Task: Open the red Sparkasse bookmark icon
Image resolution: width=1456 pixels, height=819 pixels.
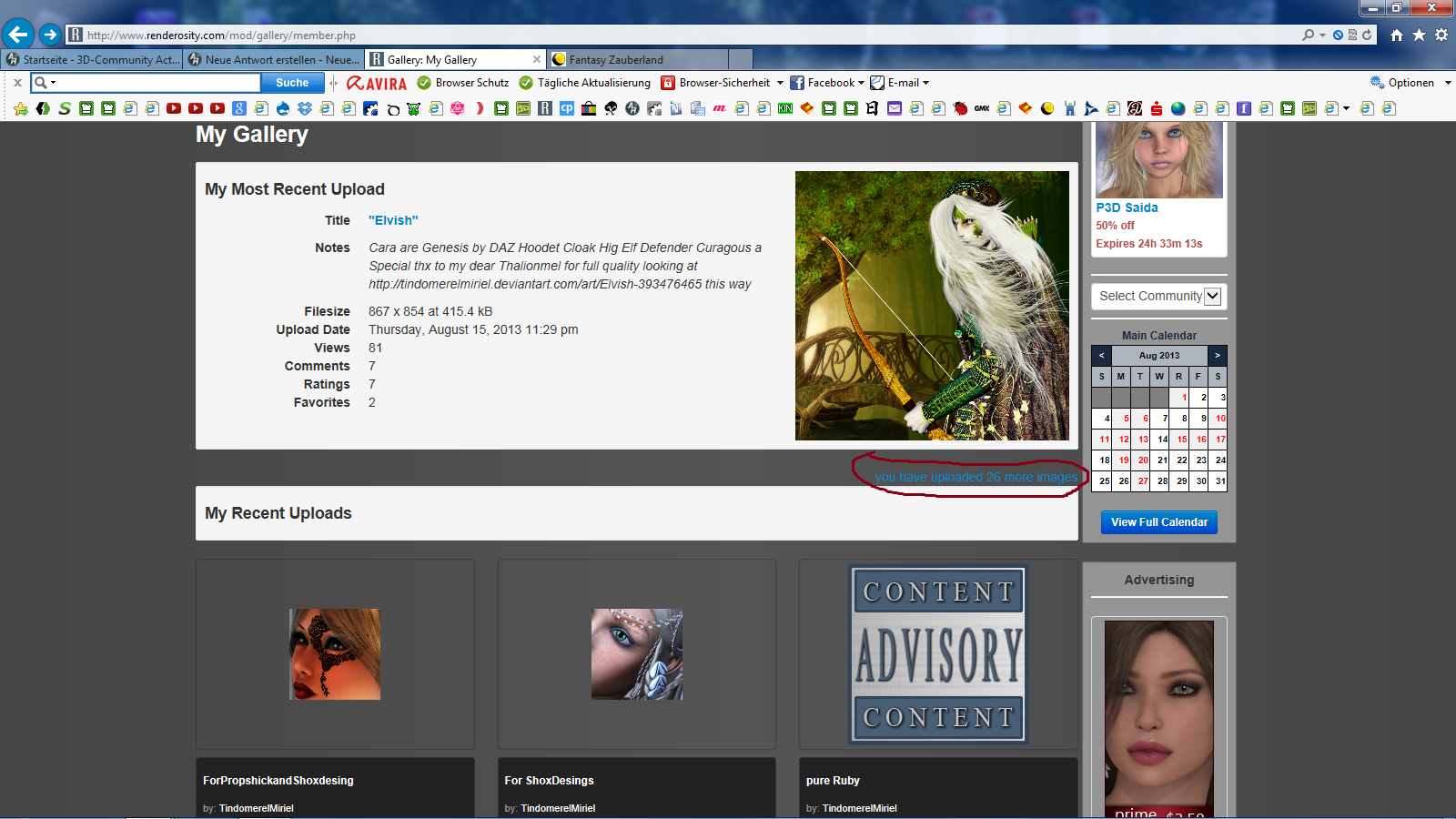Action: point(1157,108)
